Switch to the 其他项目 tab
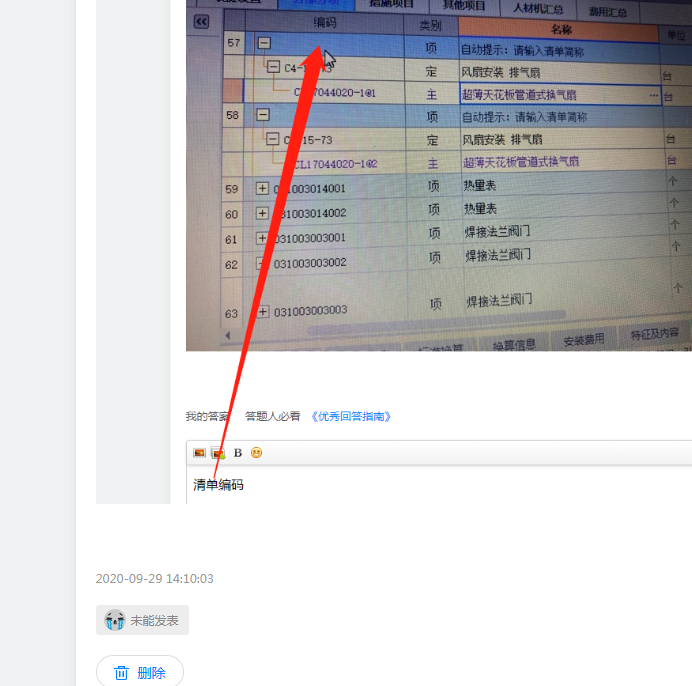Image resolution: width=692 pixels, height=686 pixels. (464, 5)
